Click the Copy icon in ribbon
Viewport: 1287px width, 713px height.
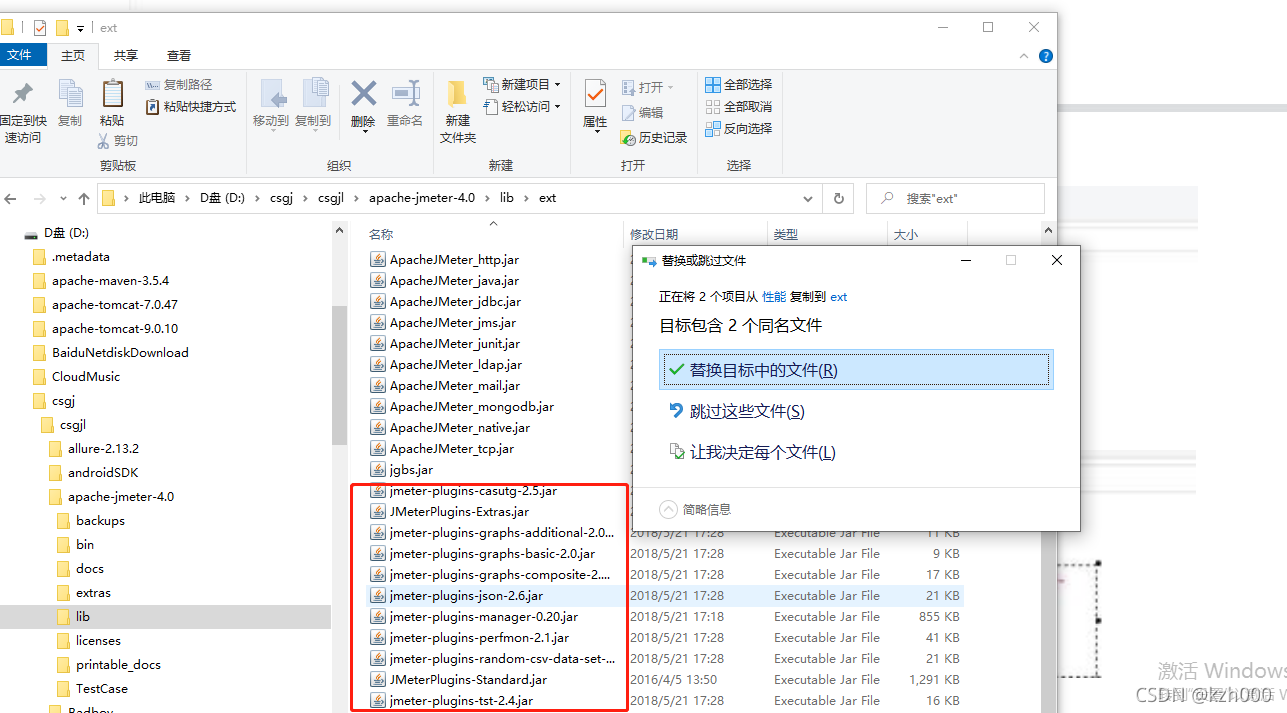click(70, 93)
